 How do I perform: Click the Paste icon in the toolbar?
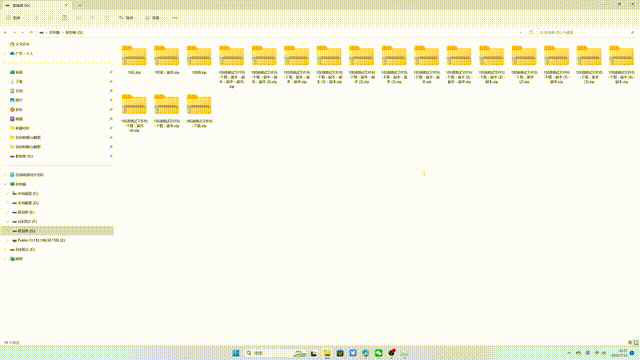point(64,18)
